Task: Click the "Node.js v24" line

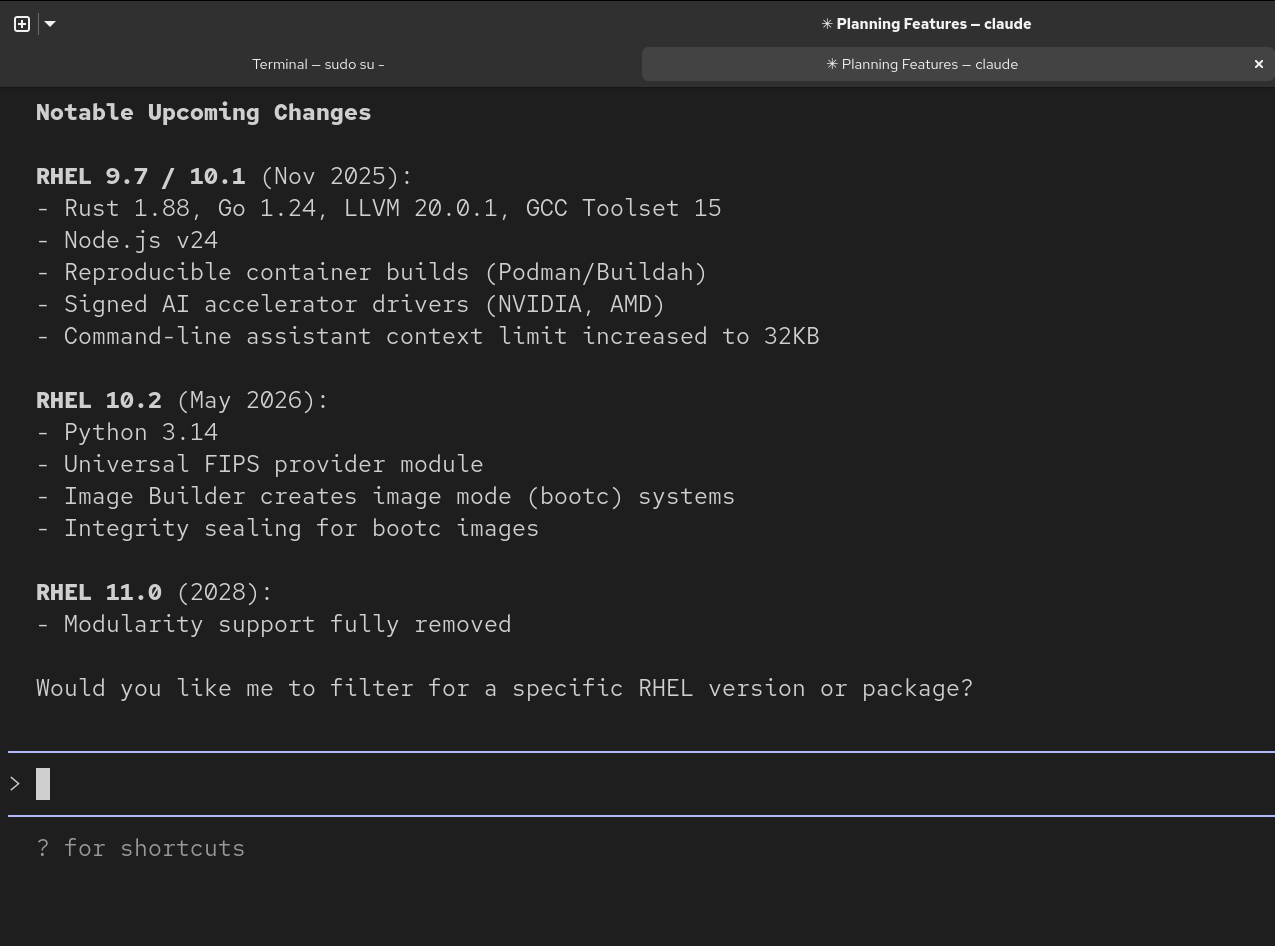Action: 140,240
